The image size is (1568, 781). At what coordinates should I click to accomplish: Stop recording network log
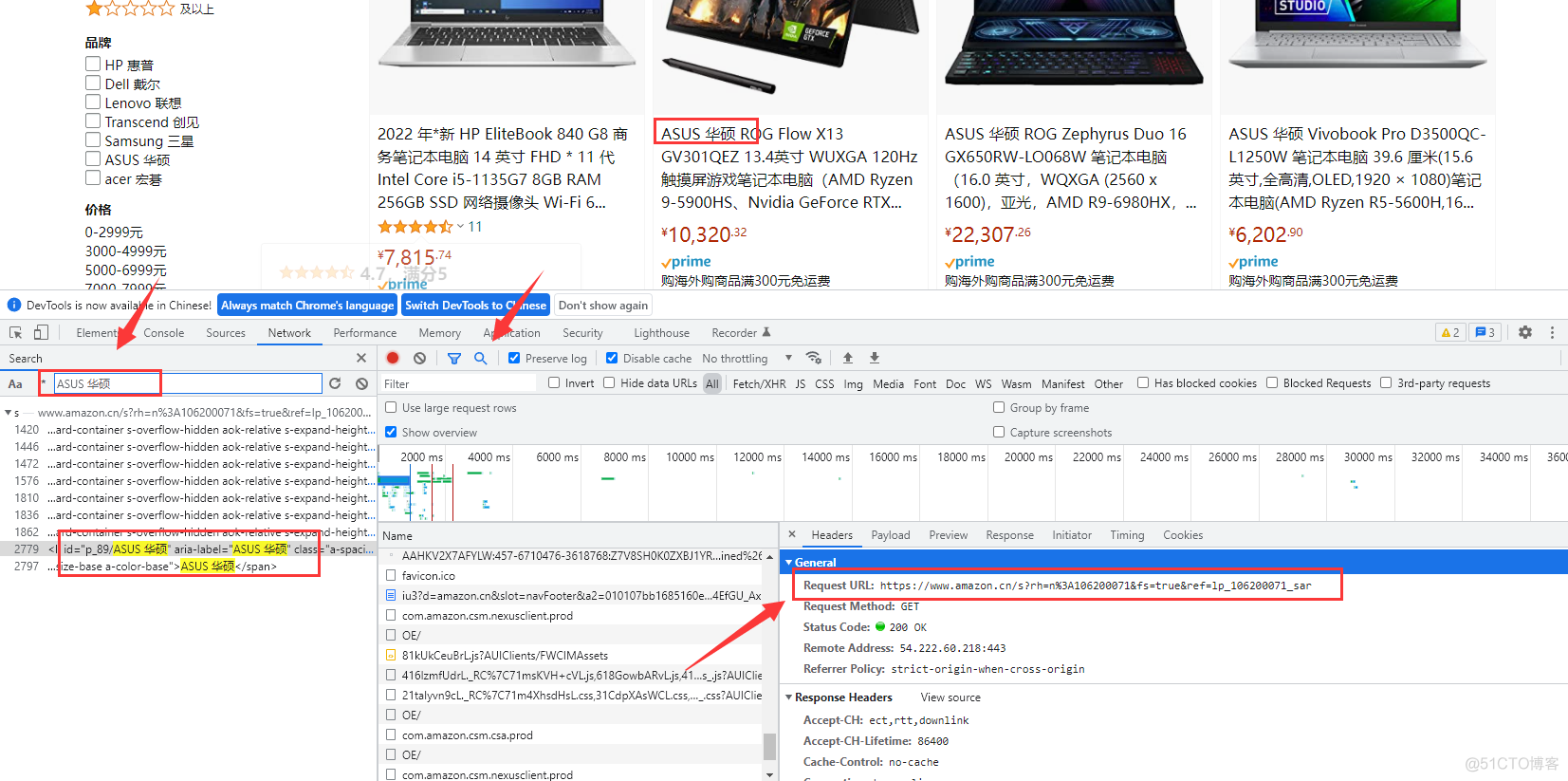pos(393,358)
